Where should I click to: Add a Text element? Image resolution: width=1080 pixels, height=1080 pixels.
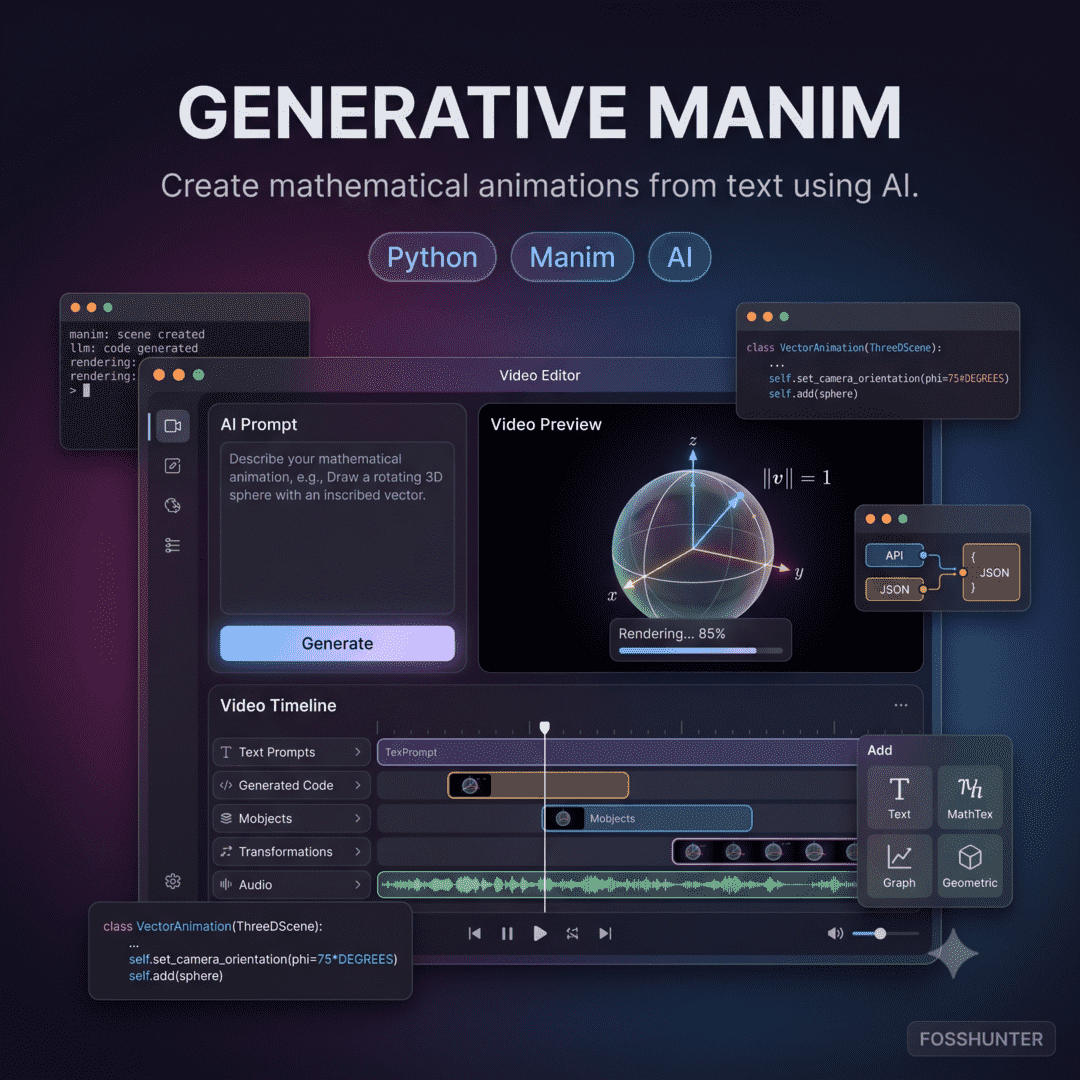[899, 797]
